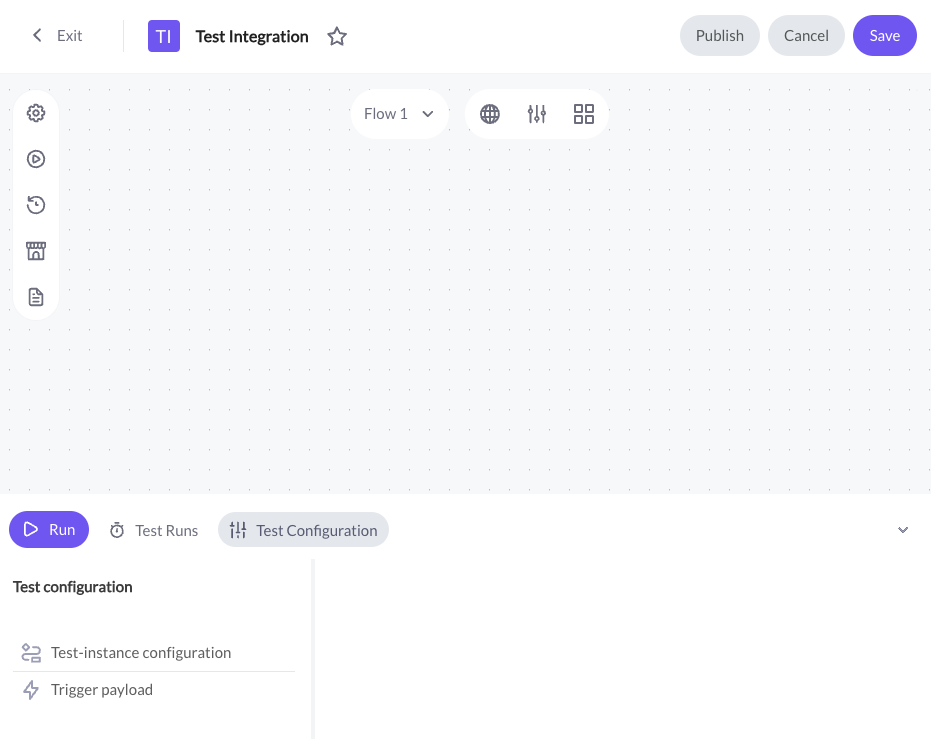Open version history clock icon
The image size is (931, 739).
click(36, 205)
